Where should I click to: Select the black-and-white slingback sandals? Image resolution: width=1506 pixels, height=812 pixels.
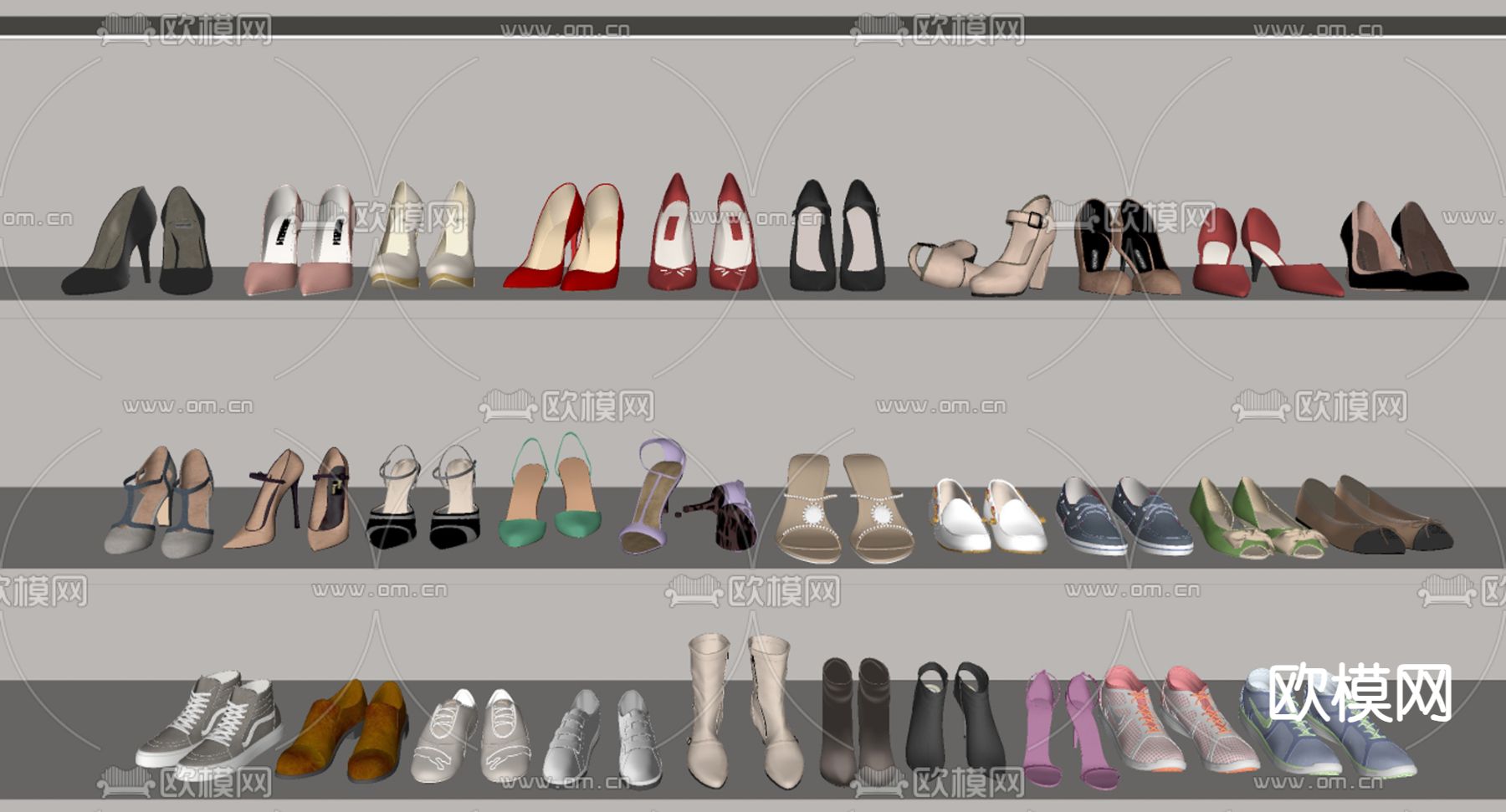point(423,498)
